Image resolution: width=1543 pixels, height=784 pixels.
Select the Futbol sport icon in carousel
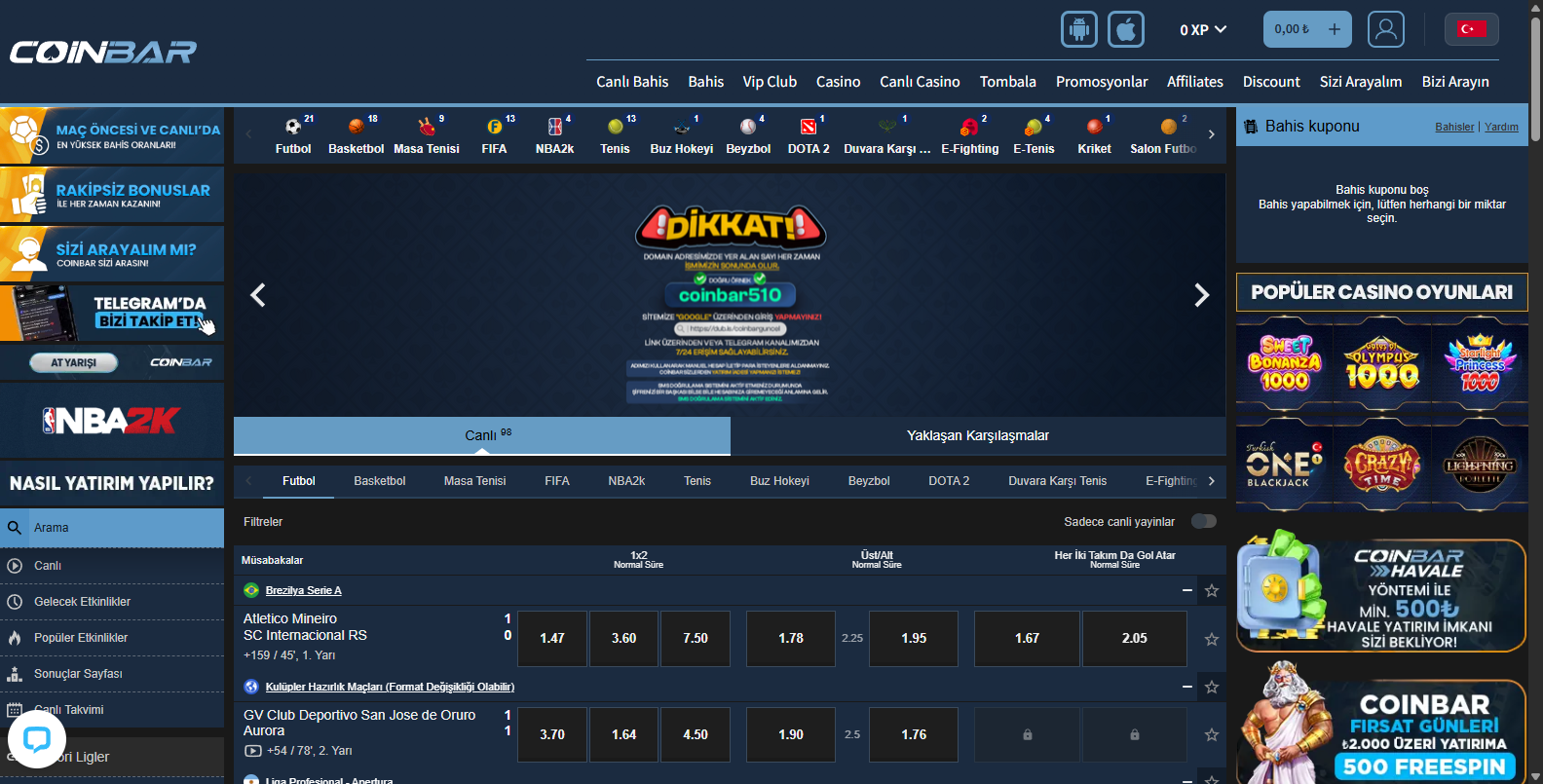point(293,127)
